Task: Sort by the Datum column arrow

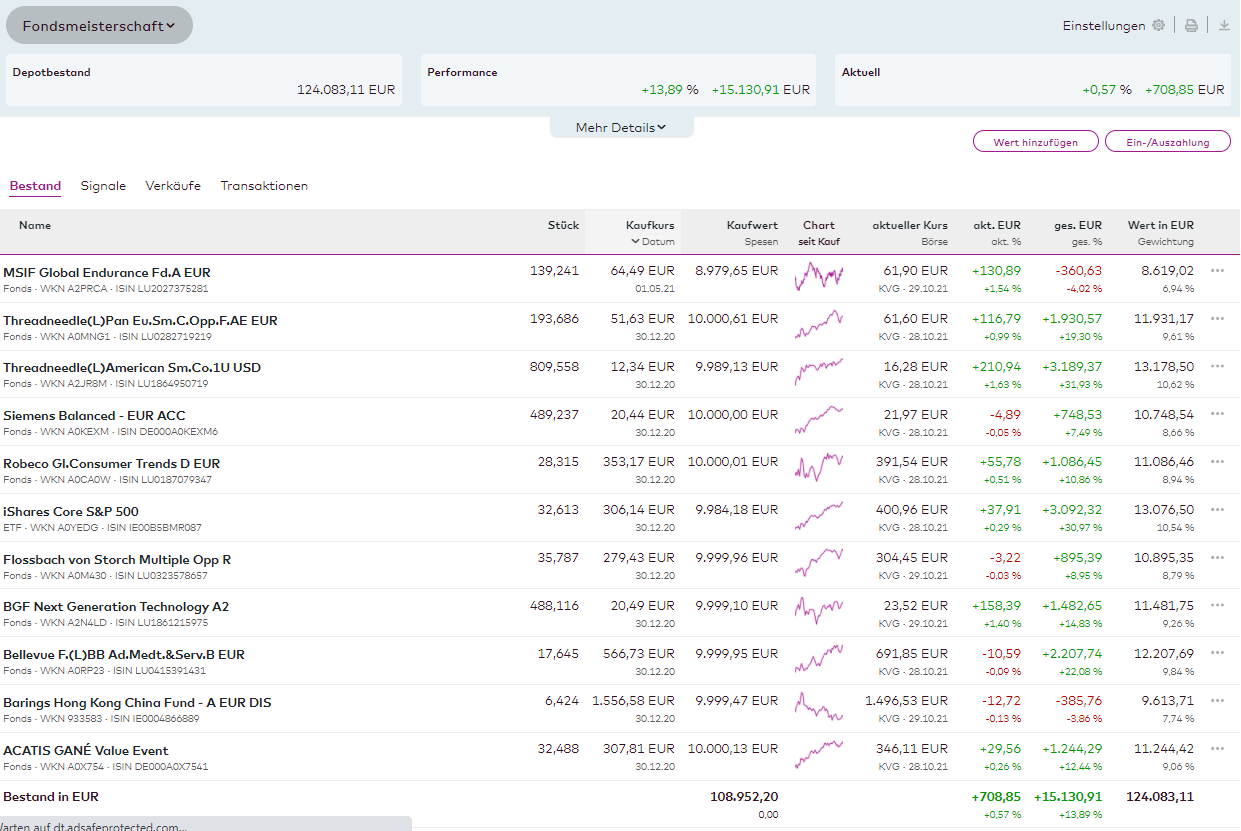Action: pos(635,242)
